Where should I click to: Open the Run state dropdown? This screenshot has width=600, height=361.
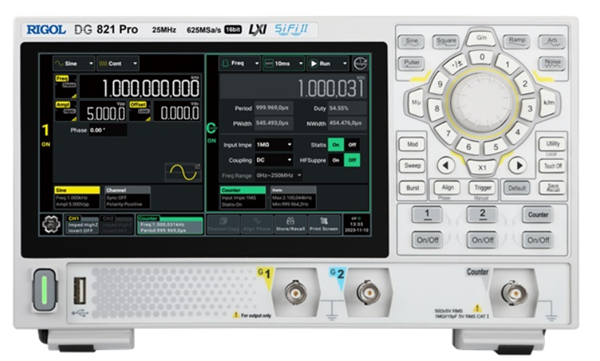tap(328, 64)
